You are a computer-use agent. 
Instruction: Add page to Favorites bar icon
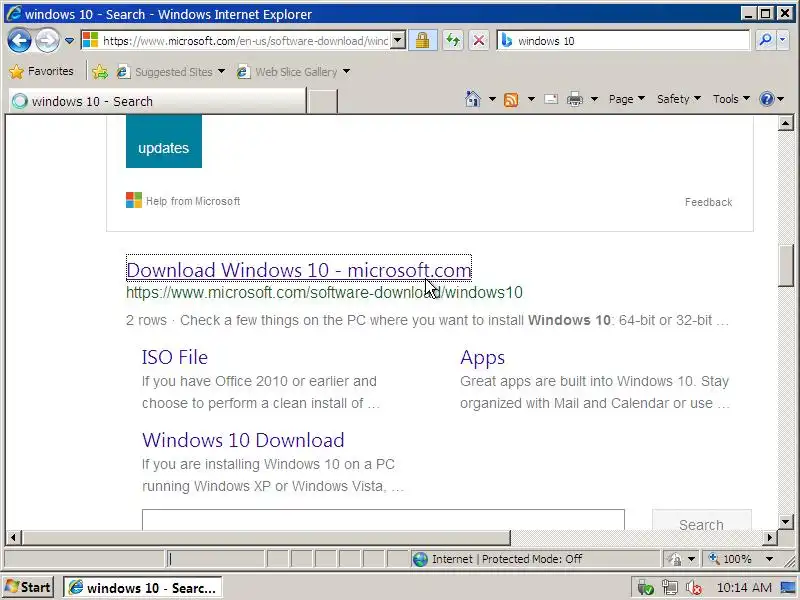point(100,72)
